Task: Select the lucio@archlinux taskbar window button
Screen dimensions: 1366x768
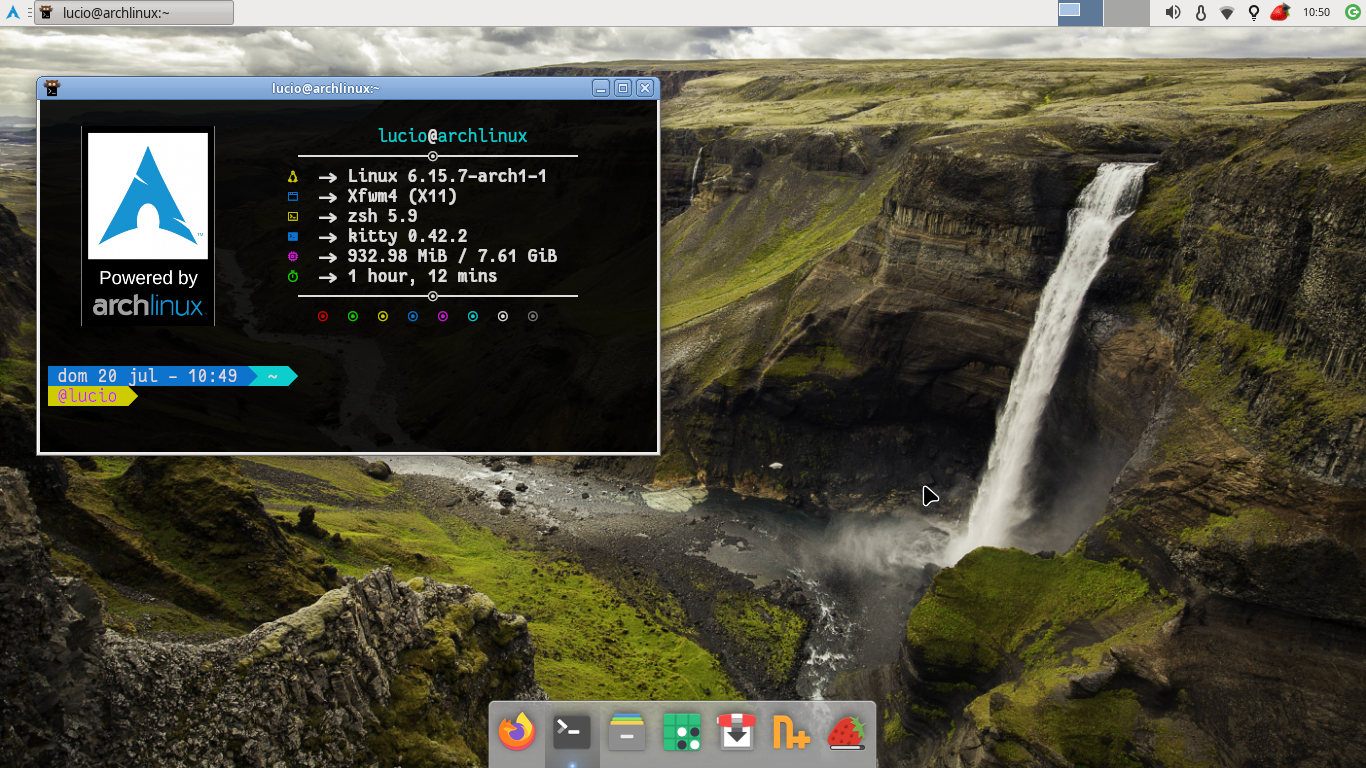Action: coord(134,13)
